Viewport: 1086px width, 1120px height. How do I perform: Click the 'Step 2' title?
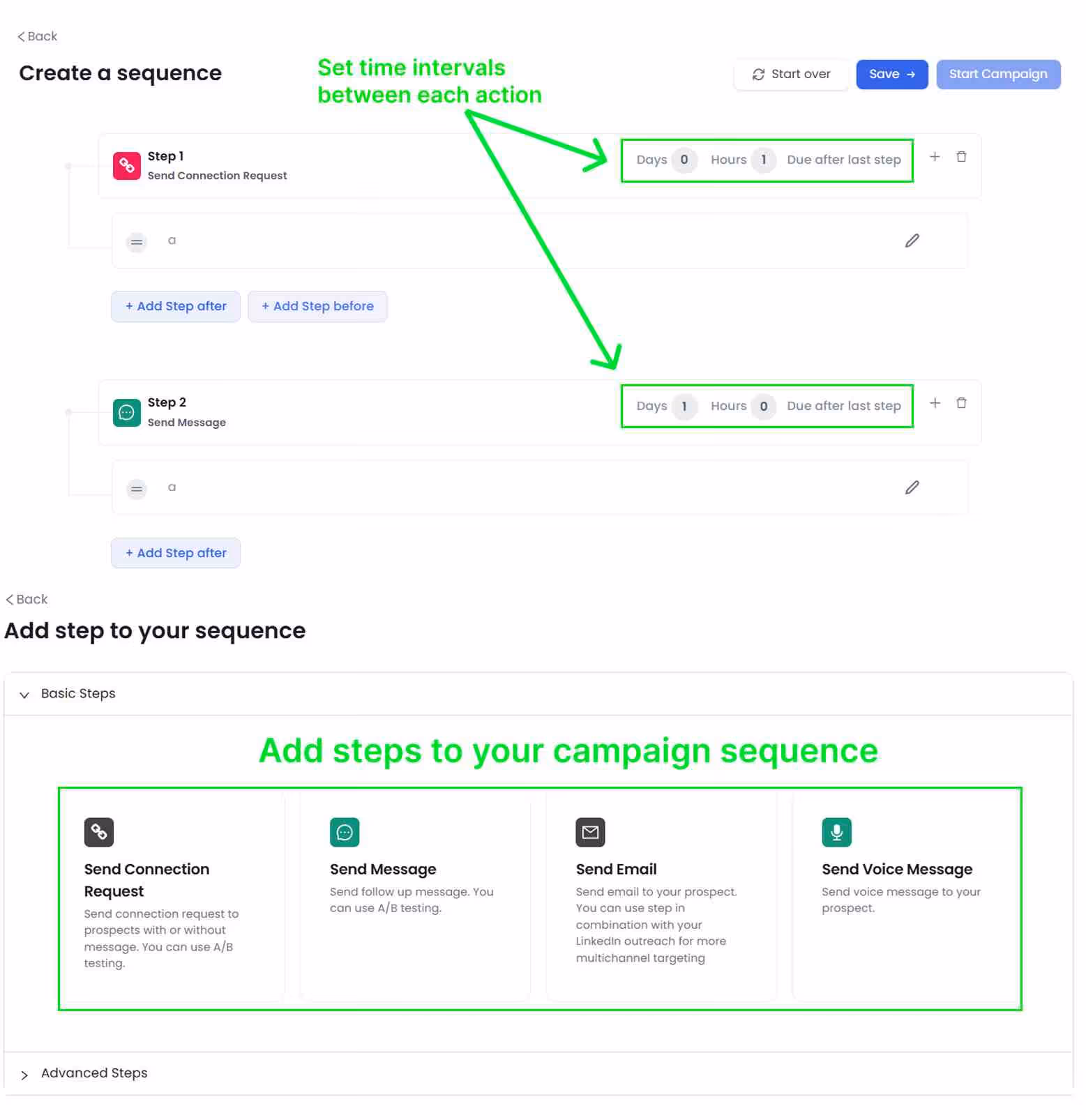coord(167,402)
